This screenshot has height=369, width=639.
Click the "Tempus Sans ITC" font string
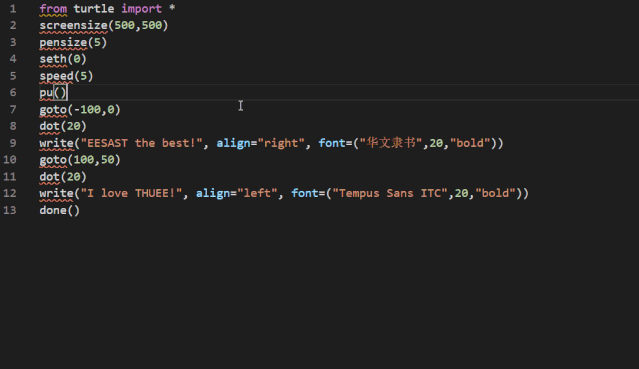pyautogui.click(x=390, y=193)
